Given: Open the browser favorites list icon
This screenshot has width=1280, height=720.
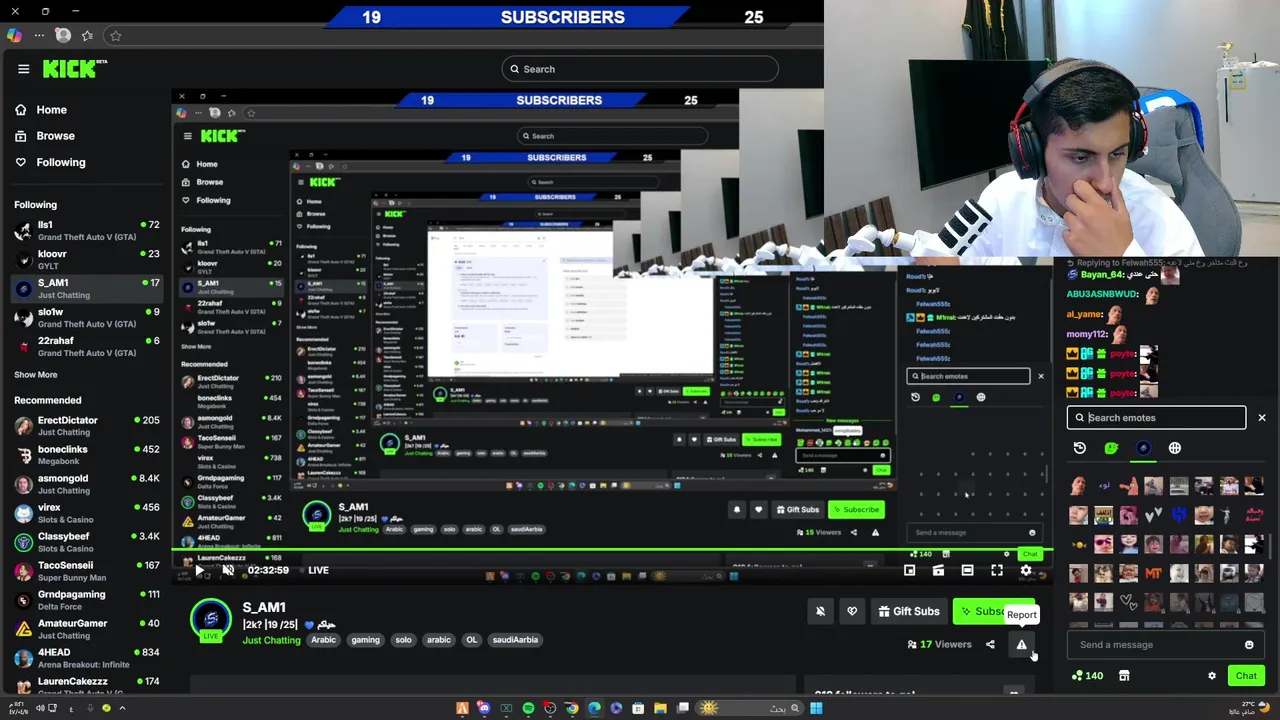Looking at the screenshot, I should tap(88, 35).
